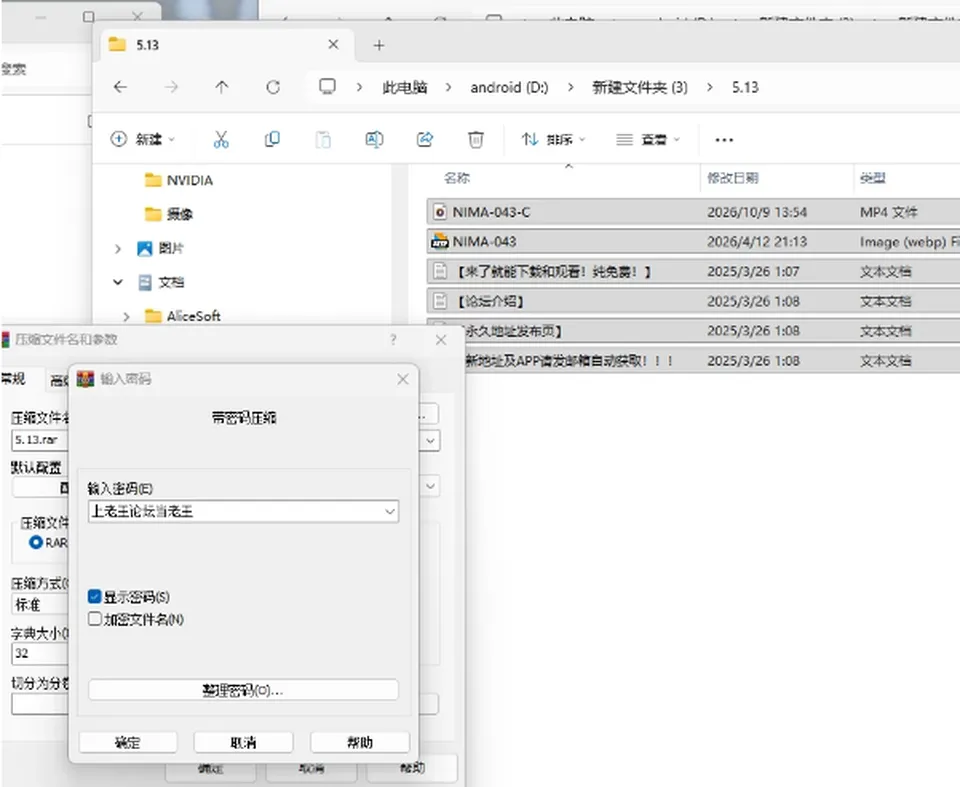Sort files by the 修改日期 column header

click(733, 178)
